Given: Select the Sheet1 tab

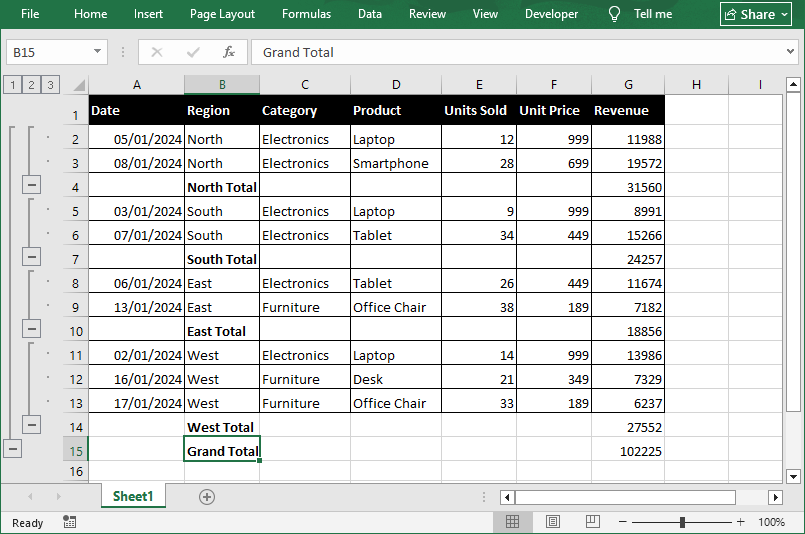Looking at the screenshot, I should 133,496.
